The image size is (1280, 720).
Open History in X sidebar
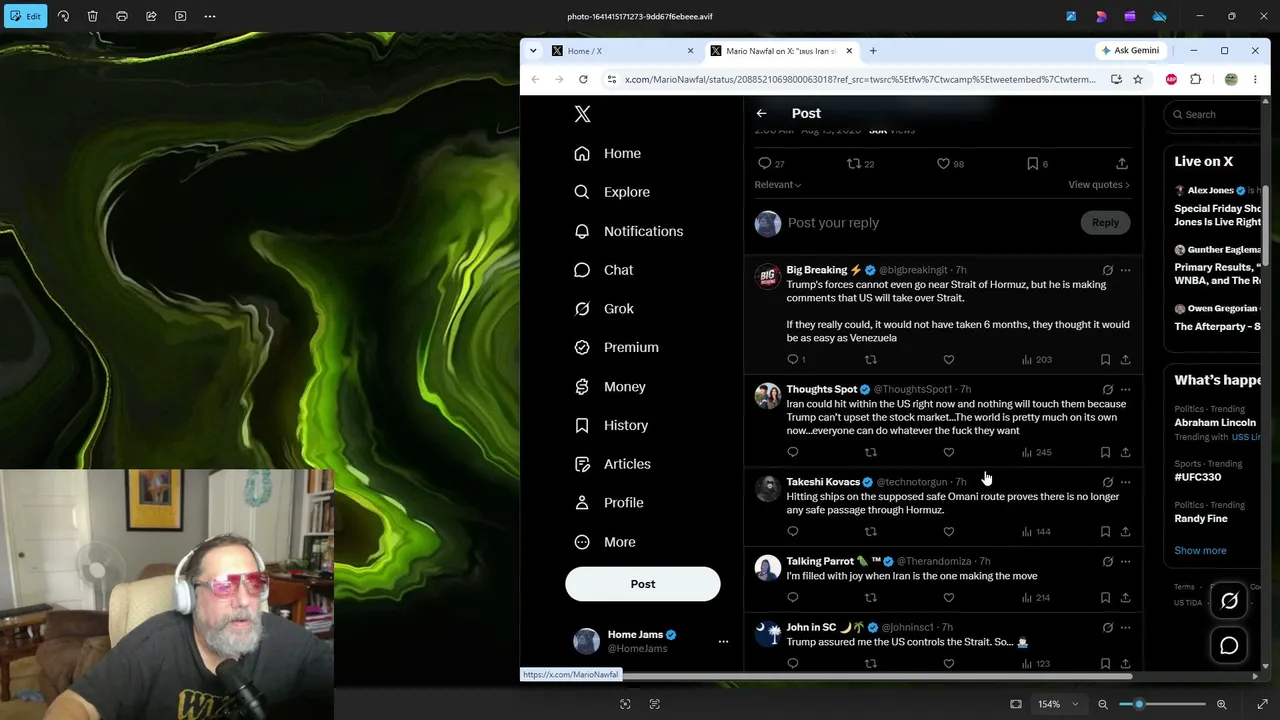click(612, 425)
